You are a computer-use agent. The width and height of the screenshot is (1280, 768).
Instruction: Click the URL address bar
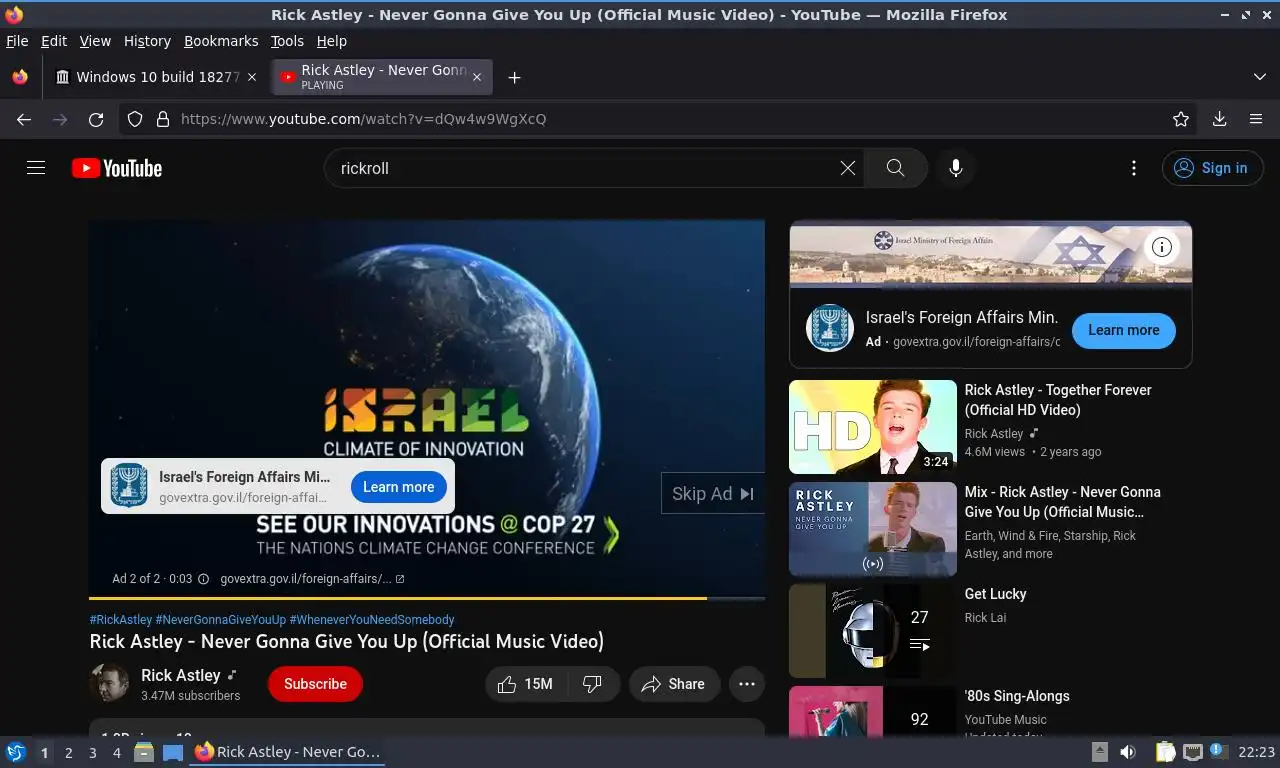click(660, 119)
